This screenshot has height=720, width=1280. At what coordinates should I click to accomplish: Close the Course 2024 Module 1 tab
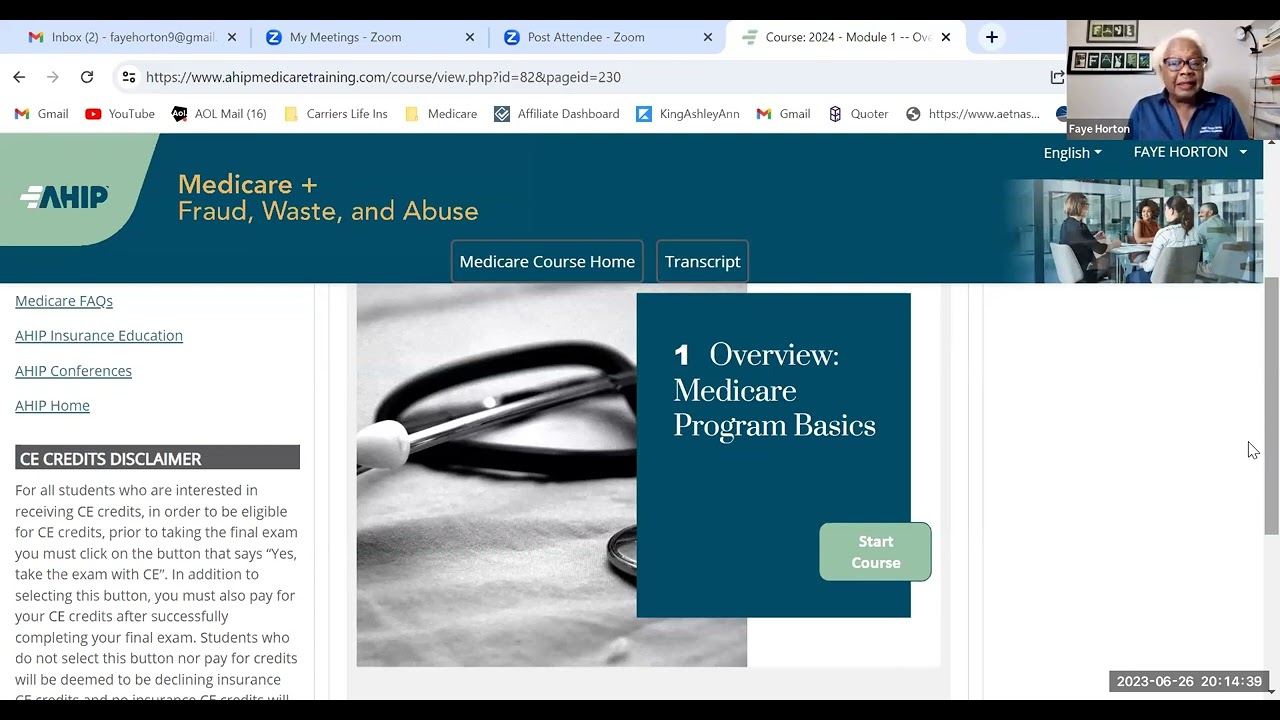(x=946, y=37)
